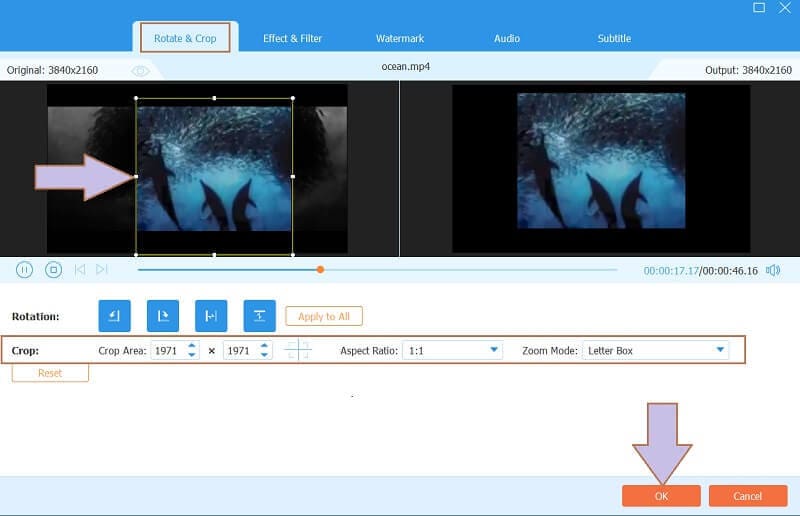Decrease crop height value
The width and height of the screenshot is (800, 516).
coord(264,355)
